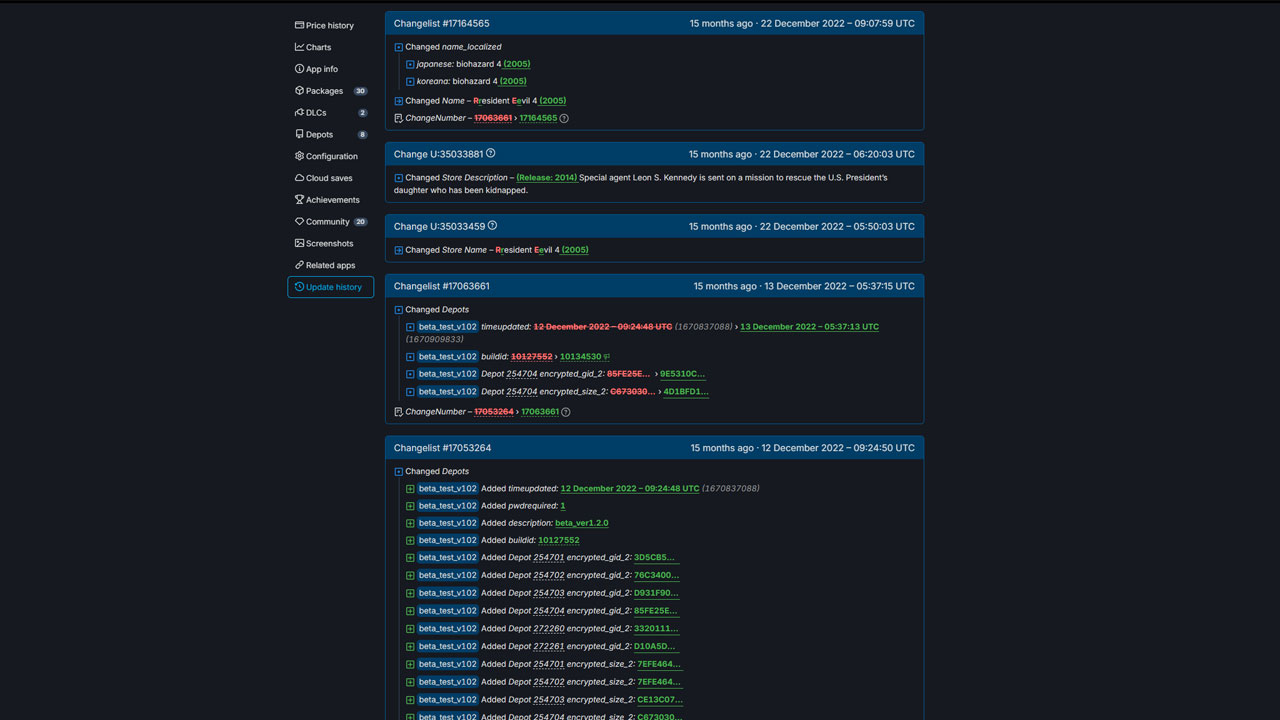The height and width of the screenshot is (720, 1280).
Task: Click the App info icon
Action: pyautogui.click(x=299, y=69)
